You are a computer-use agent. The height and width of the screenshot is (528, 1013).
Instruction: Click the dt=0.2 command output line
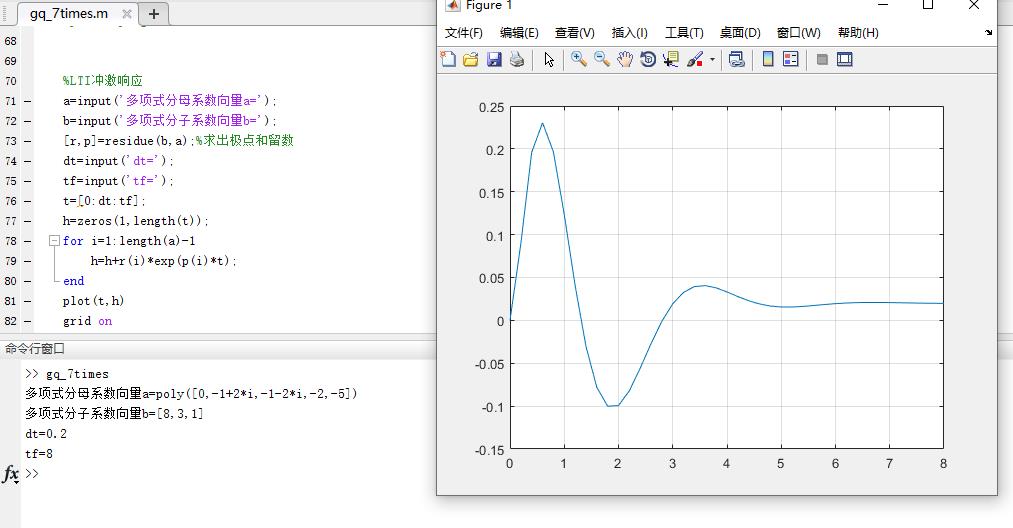(46, 434)
